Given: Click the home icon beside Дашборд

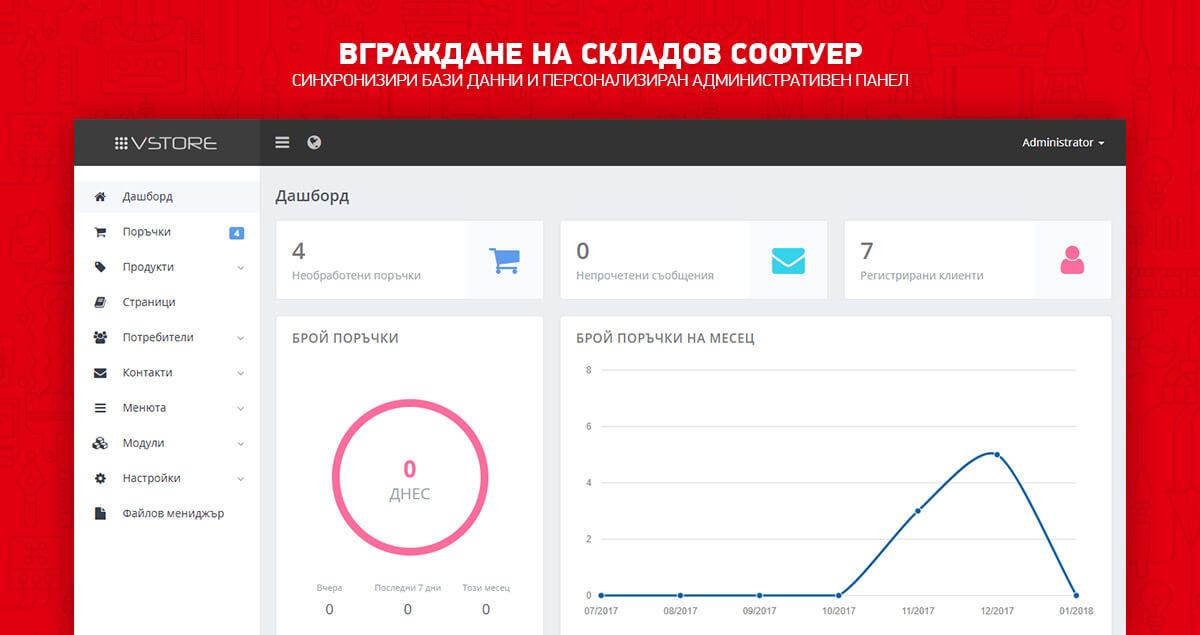Looking at the screenshot, I should pyautogui.click(x=100, y=197).
